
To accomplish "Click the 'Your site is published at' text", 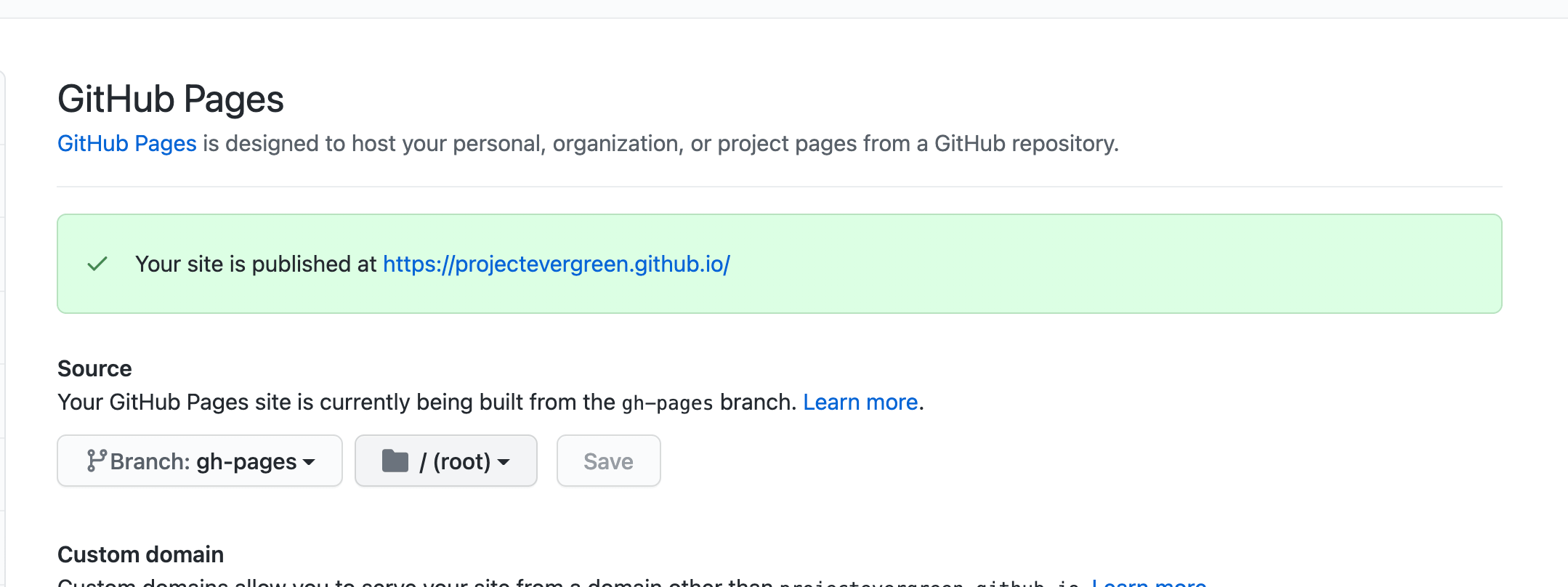I will (x=256, y=264).
